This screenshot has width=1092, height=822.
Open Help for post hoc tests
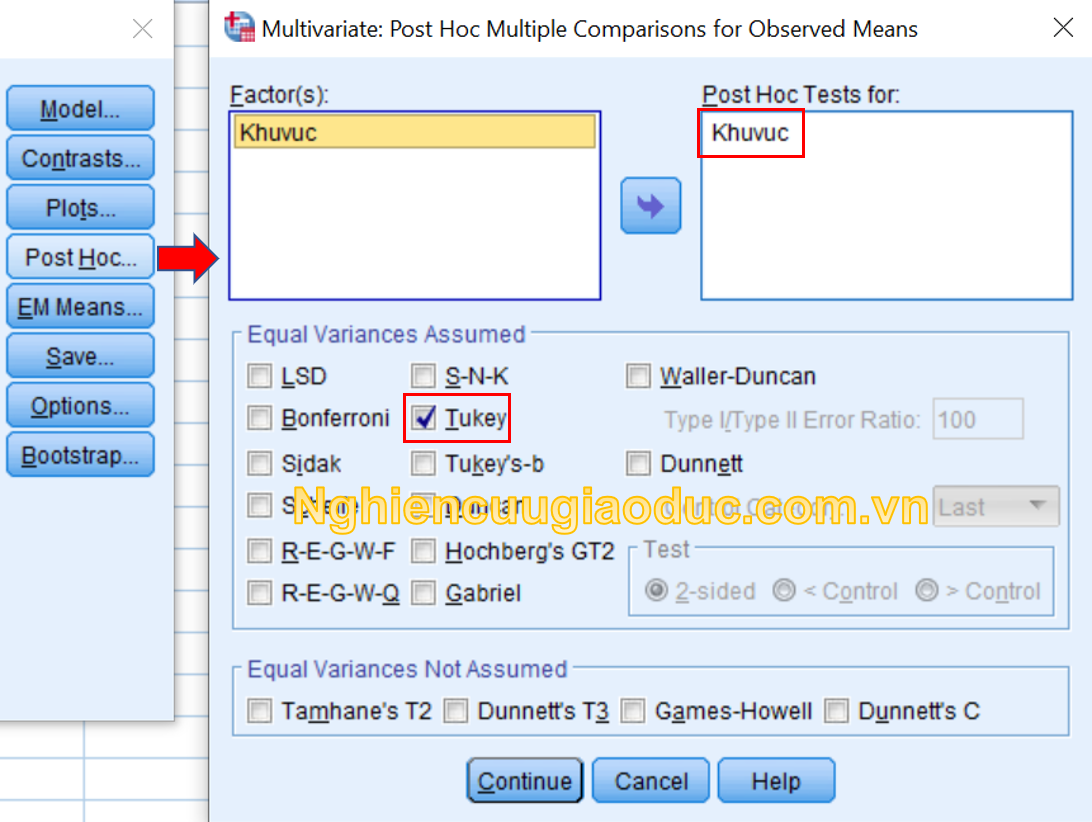[775, 781]
